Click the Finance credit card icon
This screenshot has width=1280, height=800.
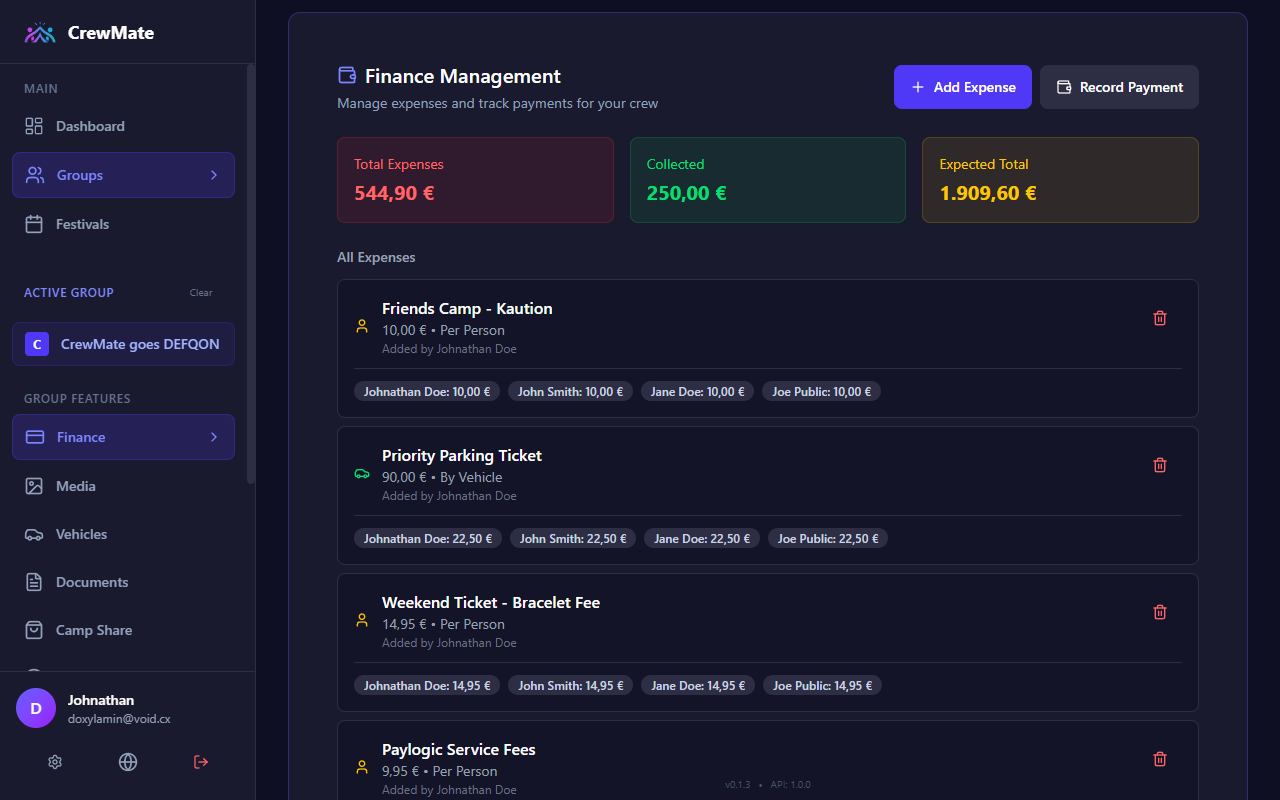pos(35,437)
